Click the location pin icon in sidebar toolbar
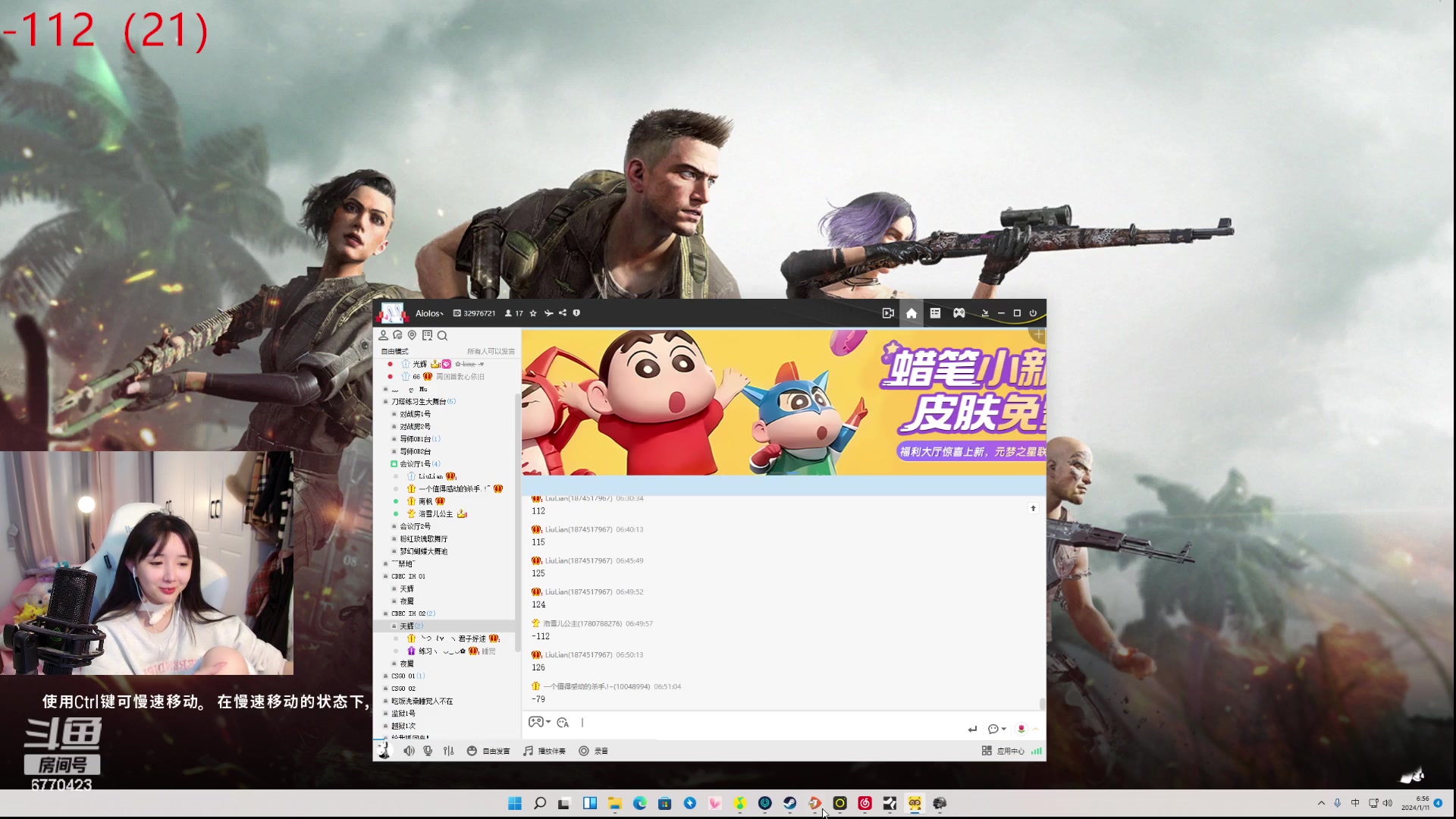1456x819 pixels. click(x=412, y=335)
